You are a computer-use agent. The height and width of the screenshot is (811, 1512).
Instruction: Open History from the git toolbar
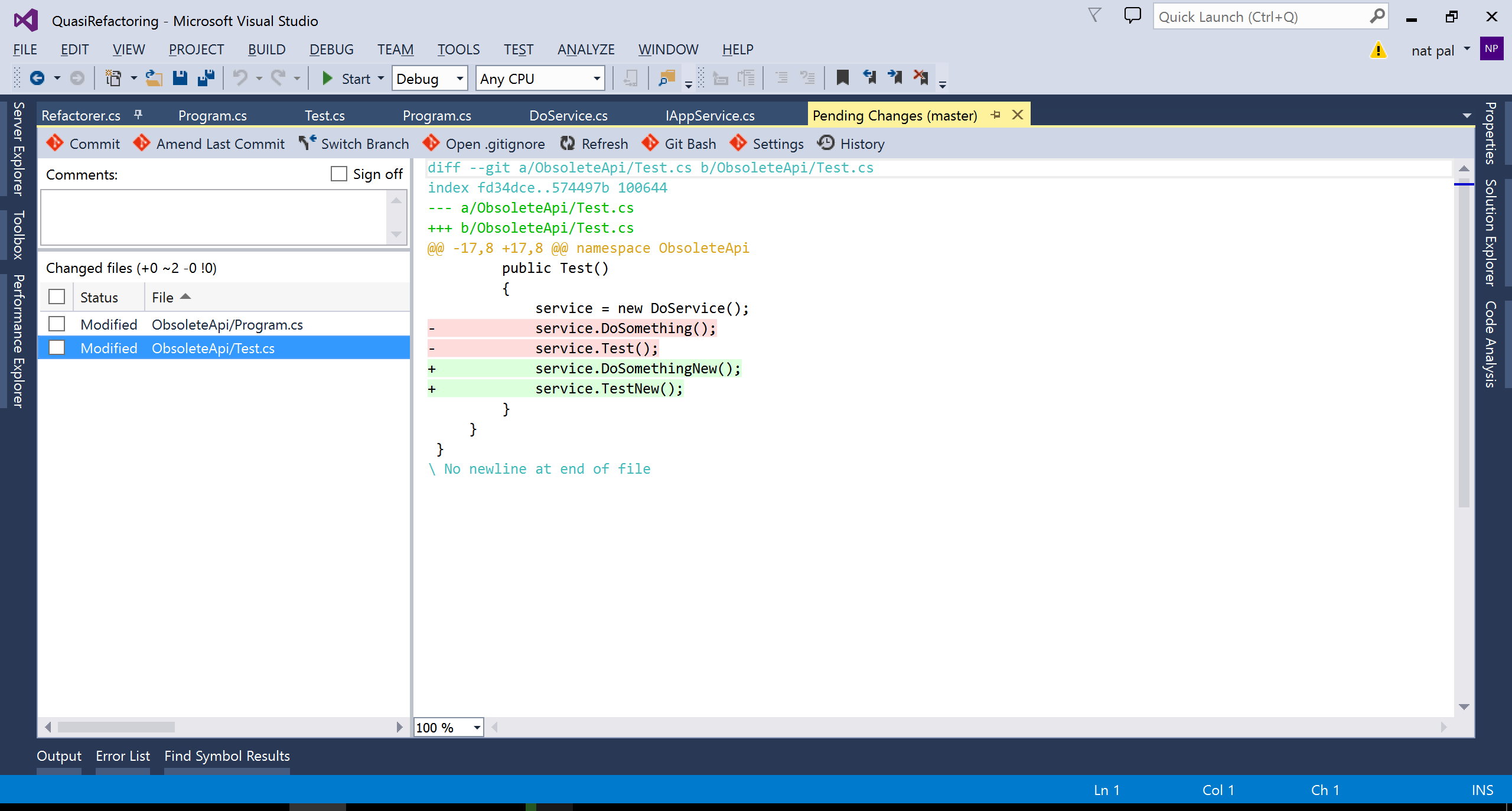pos(851,144)
